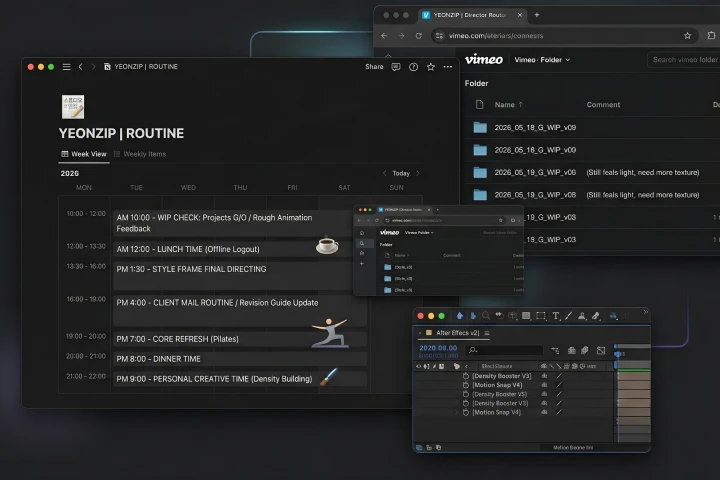Go back in the YEONZIP ROUTINE window
Image resolution: width=720 pixels, height=480 pixels.
tap(80, 67)
